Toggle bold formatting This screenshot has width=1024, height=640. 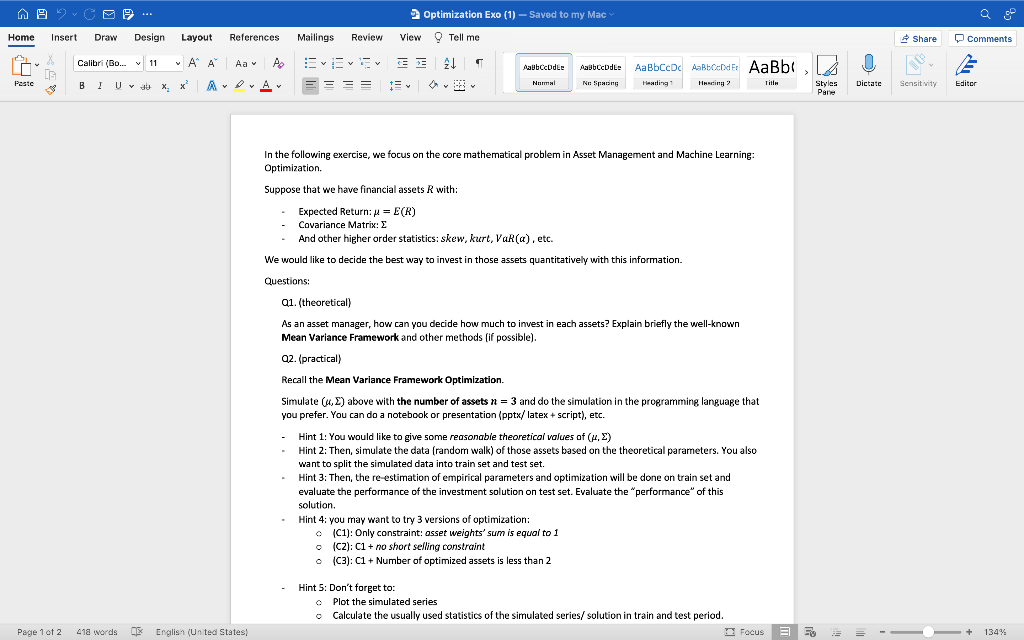82,85
